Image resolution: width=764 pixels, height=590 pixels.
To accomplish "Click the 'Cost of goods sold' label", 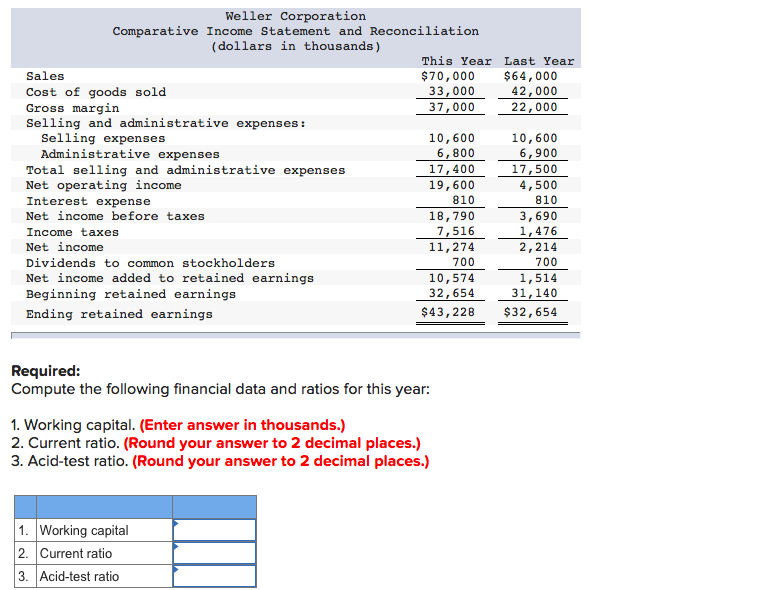I will (96, 92).
